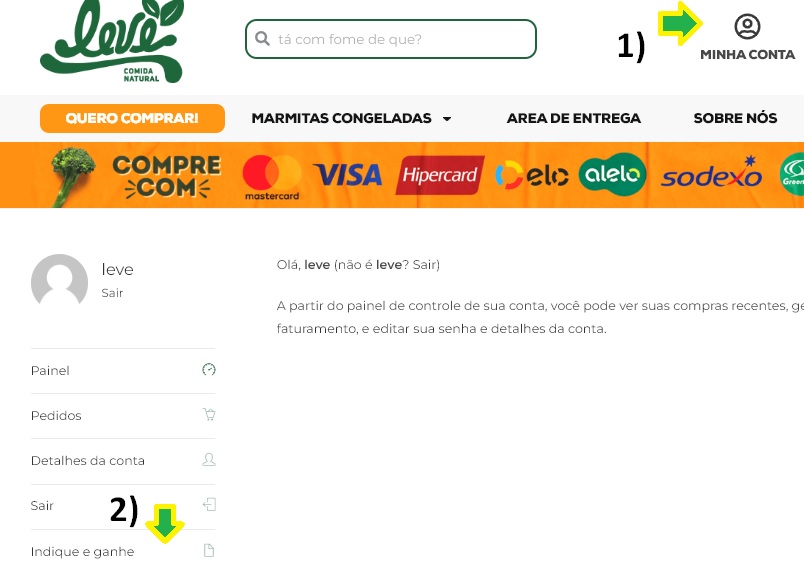Open the Minha Conta user icon
Screen dimensions: 804x571
(x=747, y=27)
